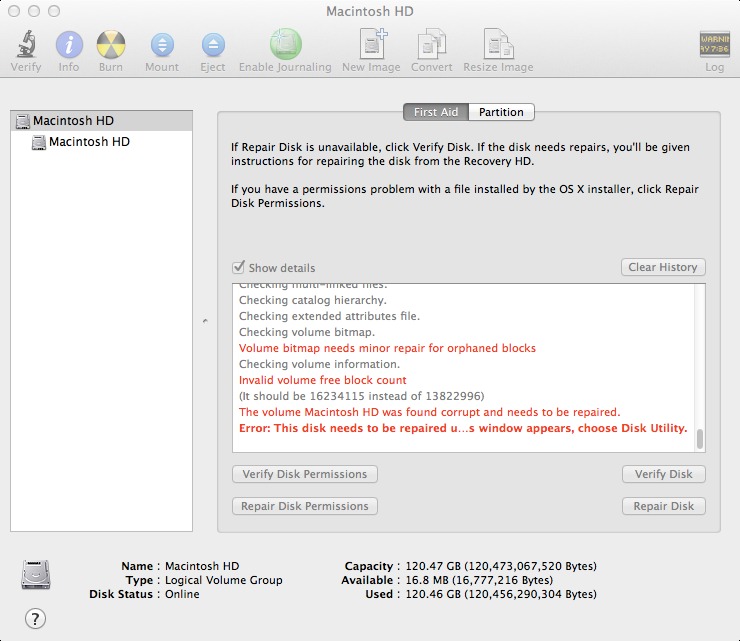Viewport: 740px width, 641px height.
Task: Click the Available value 16.8 MB
Action: pyautogui.click(x=479, y=580)
